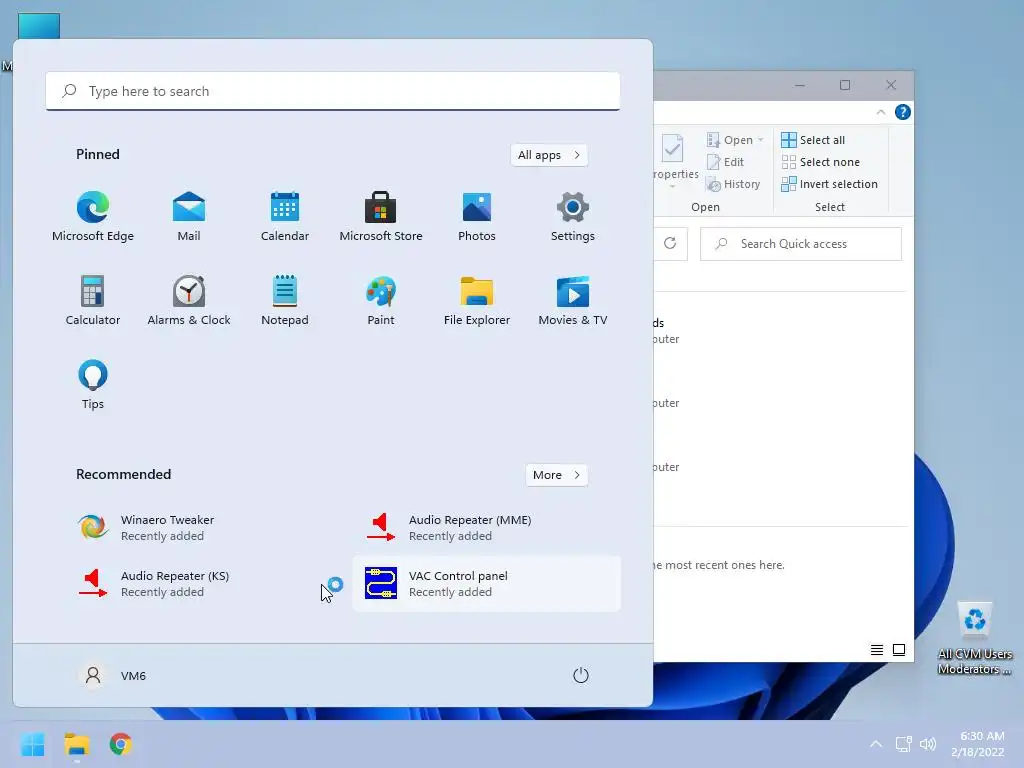Image resolution: width=1024 pixels, height=768 pixels.
Task: Show All apps list
Action: tap(549, 155)
